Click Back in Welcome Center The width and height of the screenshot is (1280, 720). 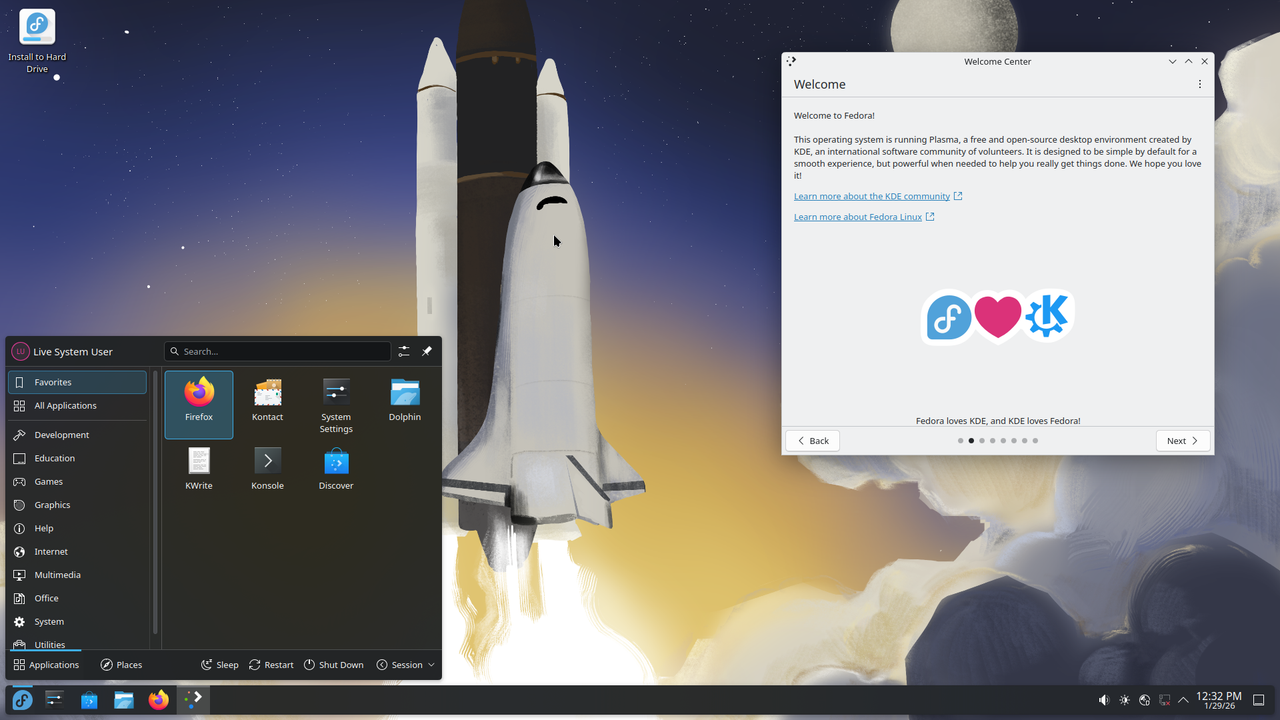click(x=812, y=440)
